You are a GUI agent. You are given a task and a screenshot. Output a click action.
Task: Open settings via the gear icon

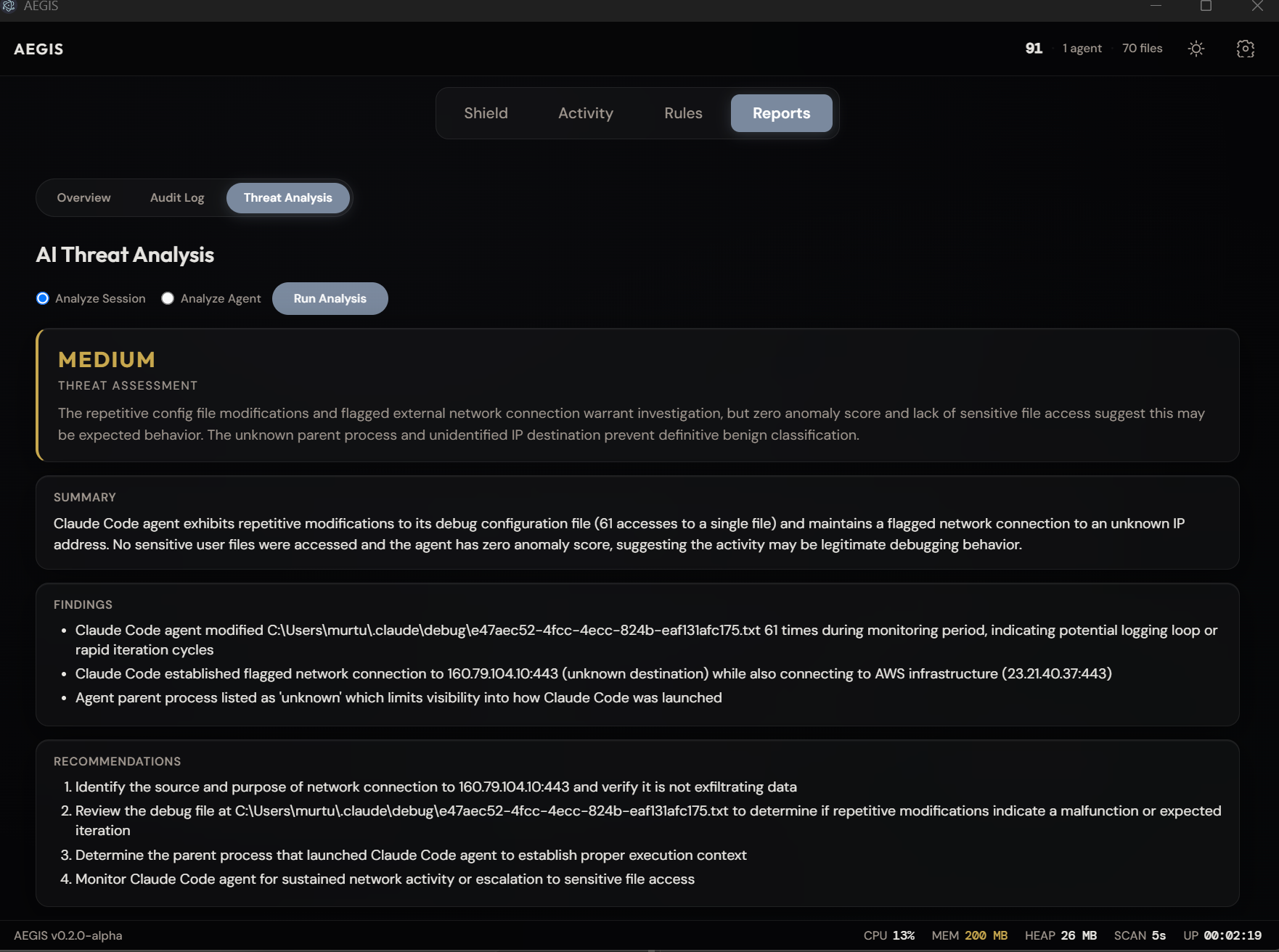click(x=1246, y=49)
